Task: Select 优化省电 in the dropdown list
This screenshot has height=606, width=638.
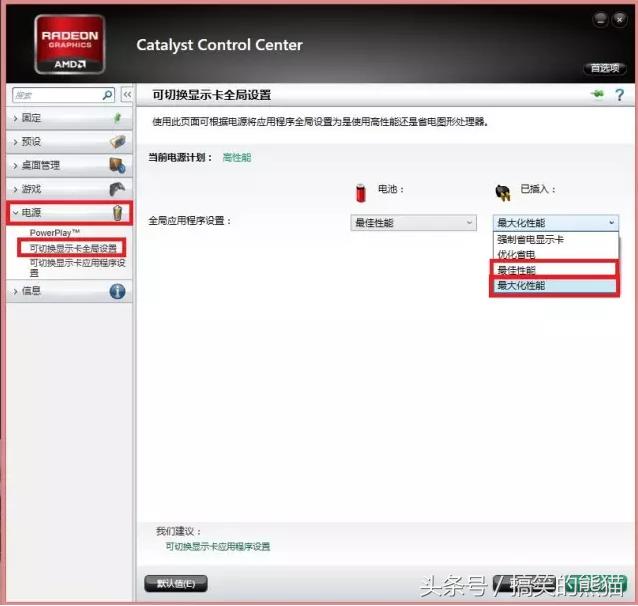Action: click(x=517, y=255)
